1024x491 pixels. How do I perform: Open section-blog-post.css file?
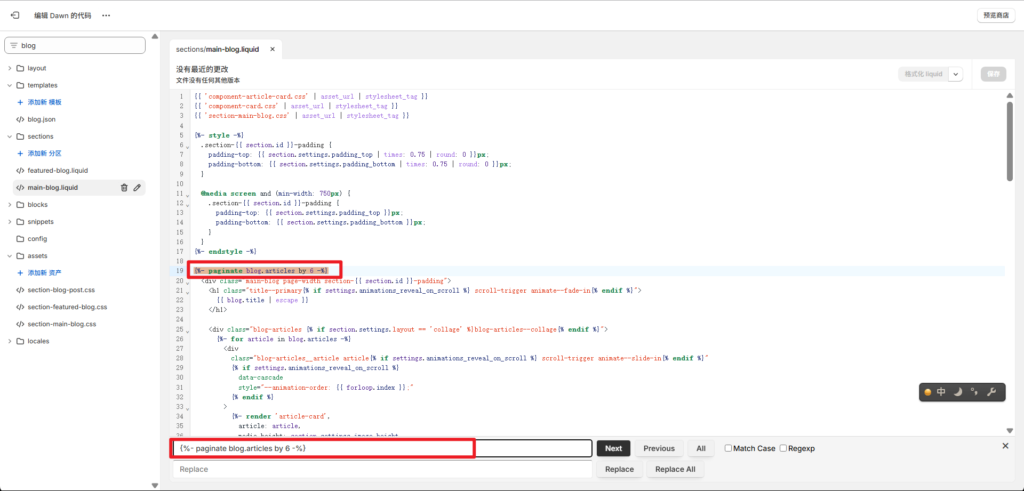pos(61,289)
